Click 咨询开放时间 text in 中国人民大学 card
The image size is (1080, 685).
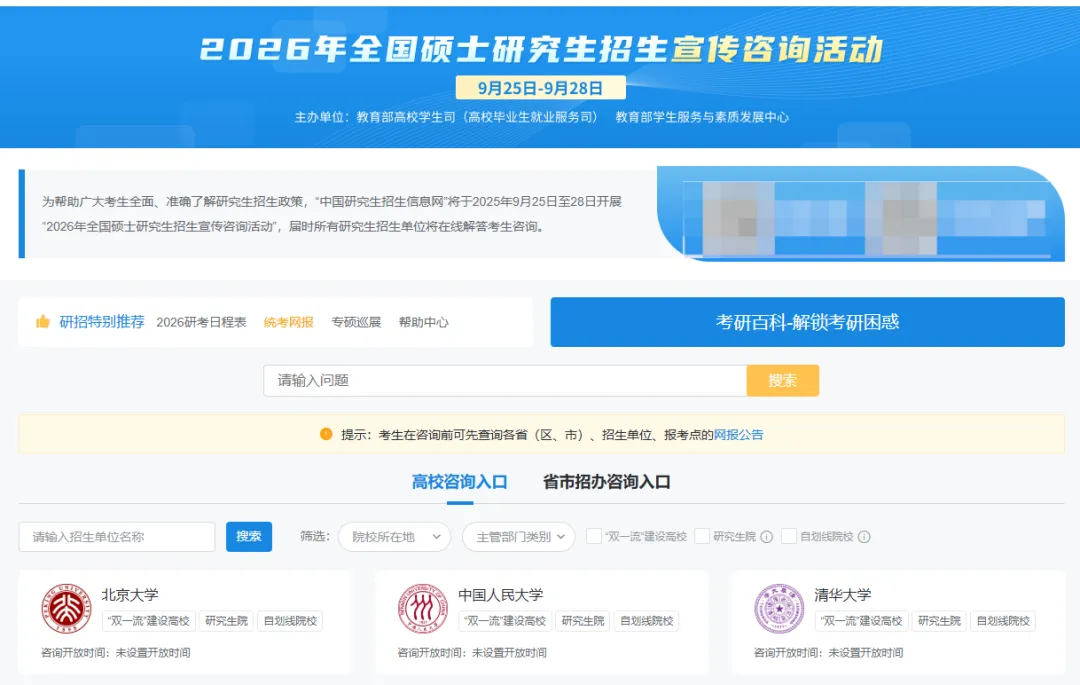(x=472, y=653)
